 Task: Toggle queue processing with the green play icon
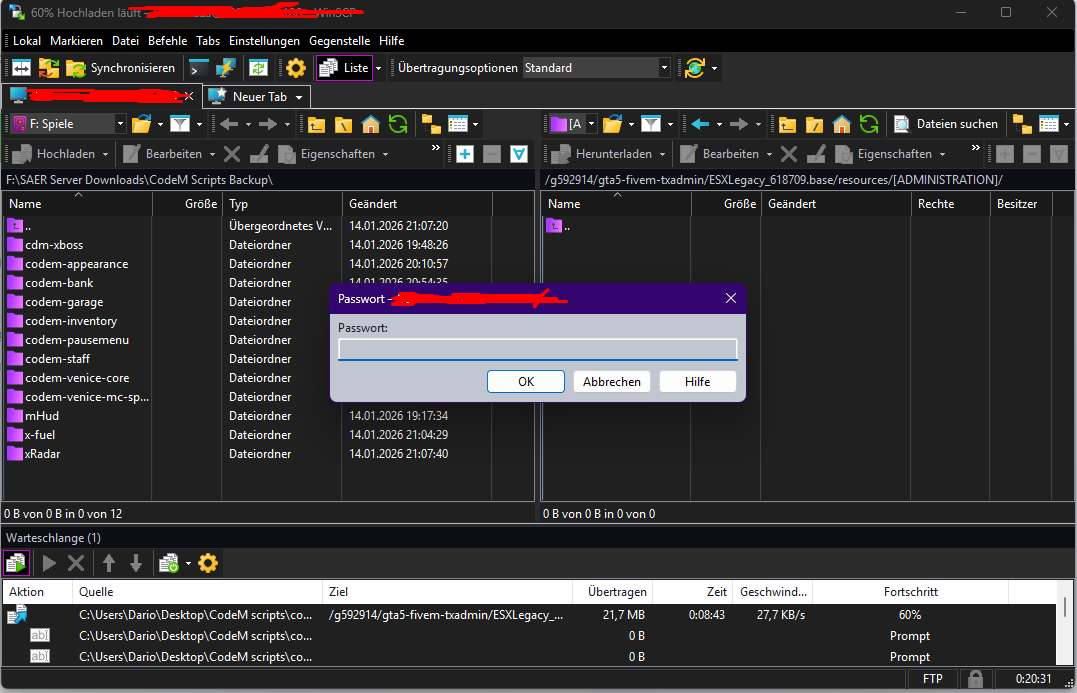click(17, 563)
